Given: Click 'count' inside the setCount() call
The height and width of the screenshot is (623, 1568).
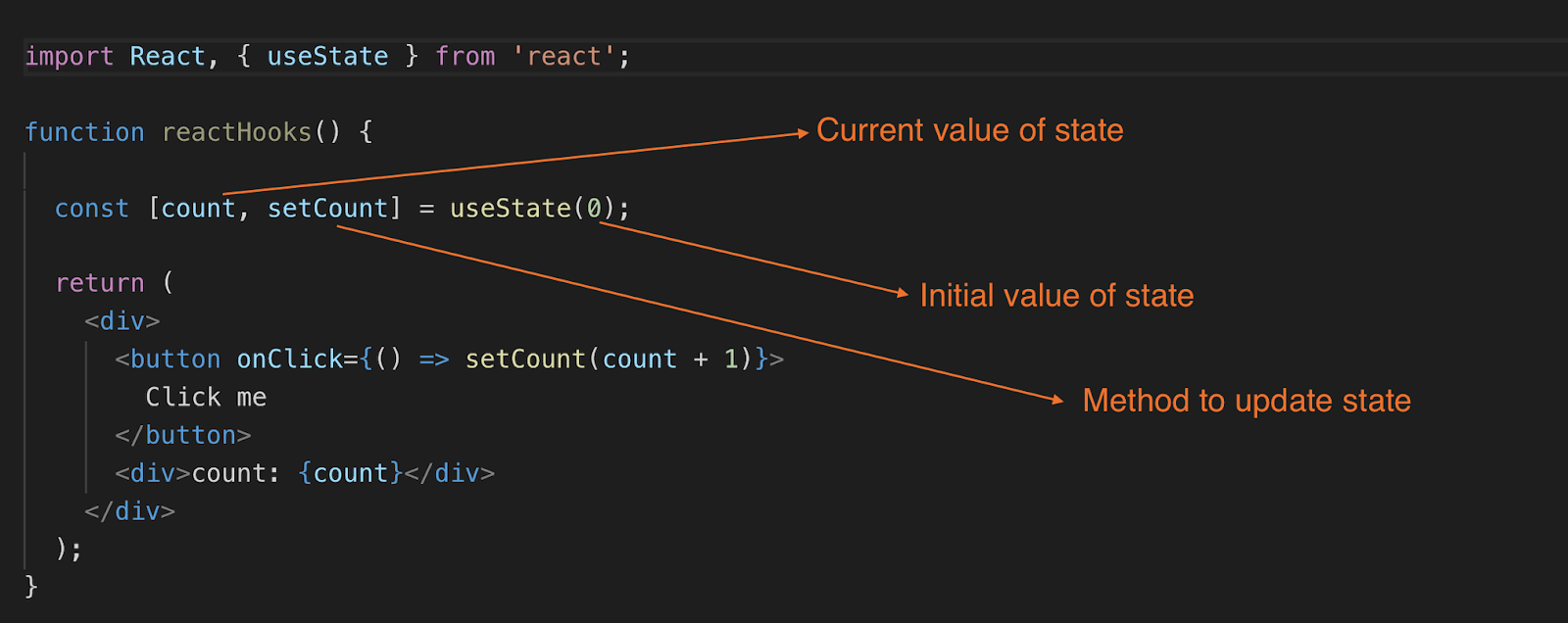Looking at the screenshot, I should 639,359.
